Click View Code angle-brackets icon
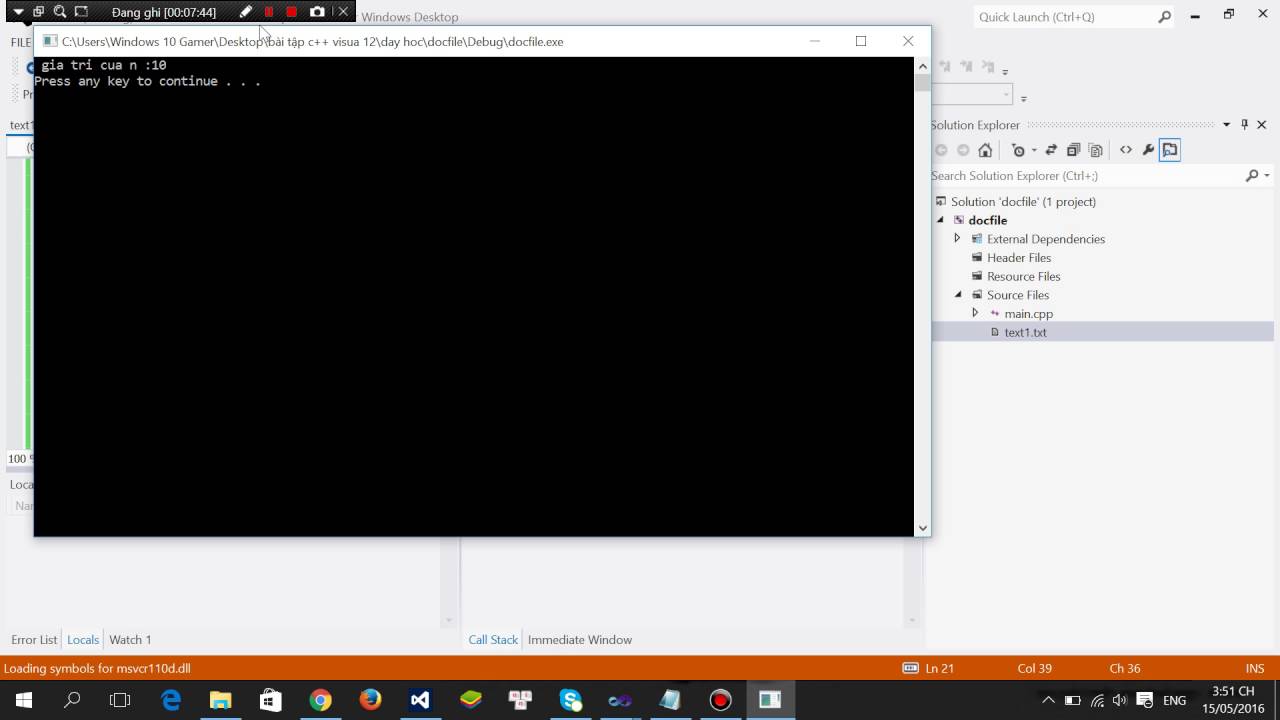Screen dimensions: 1280x720 [x=1126, y=150]
